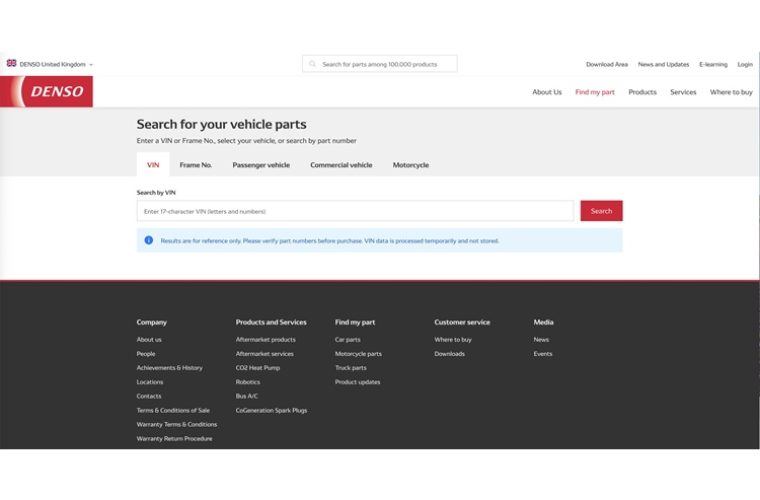Open Warranty Return Procedure link
760x500 pixels.
click(174, 438)
